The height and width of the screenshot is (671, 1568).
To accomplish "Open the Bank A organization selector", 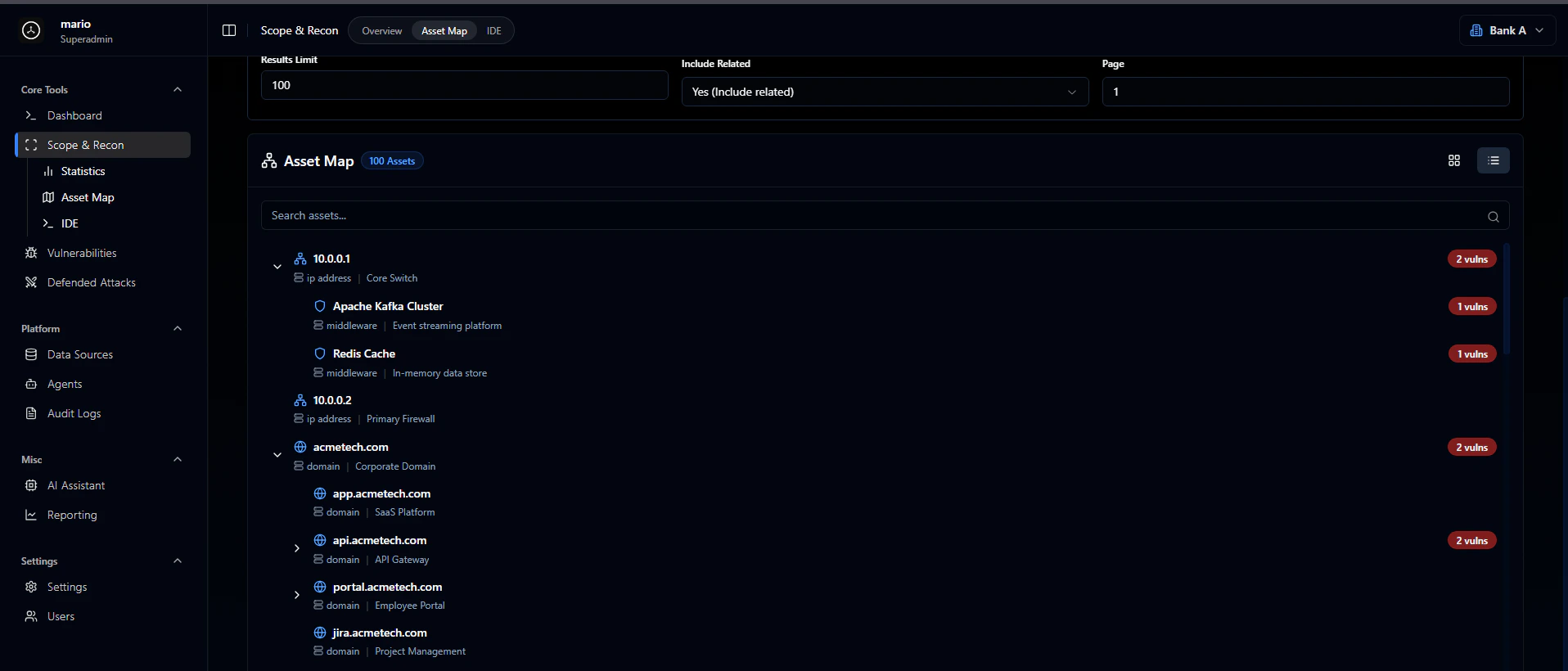I will (1507, 30).
